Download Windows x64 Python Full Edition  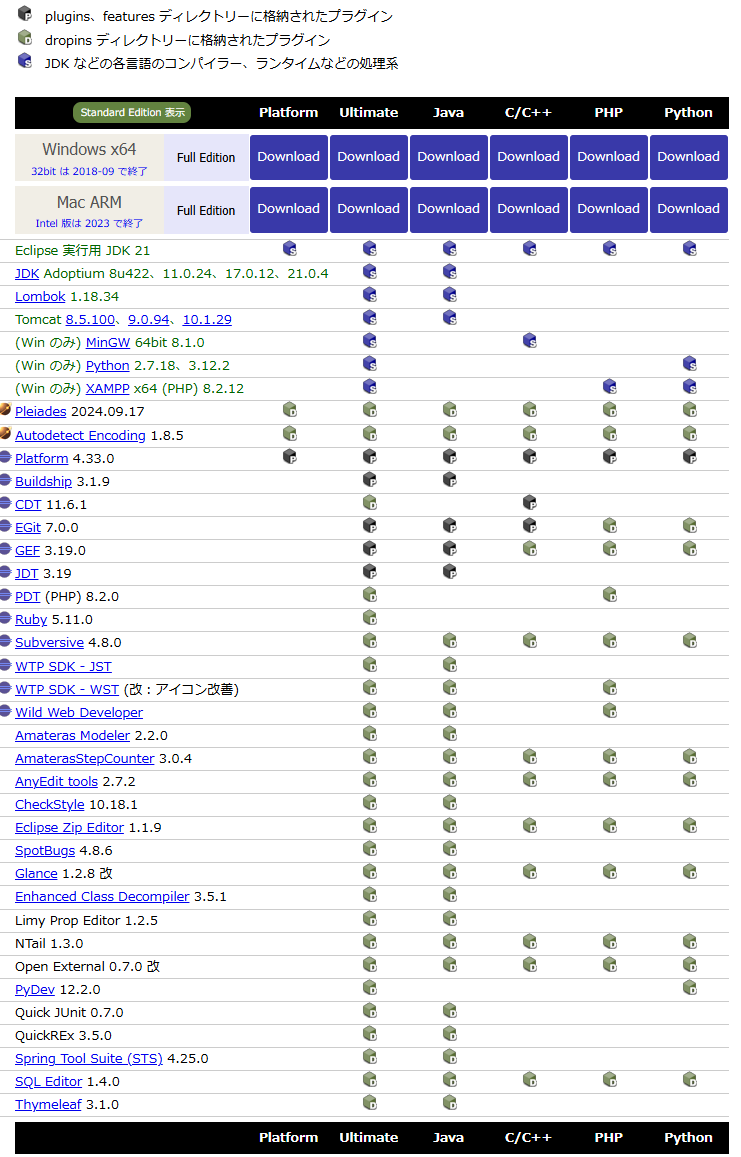(x=689, y=157)
